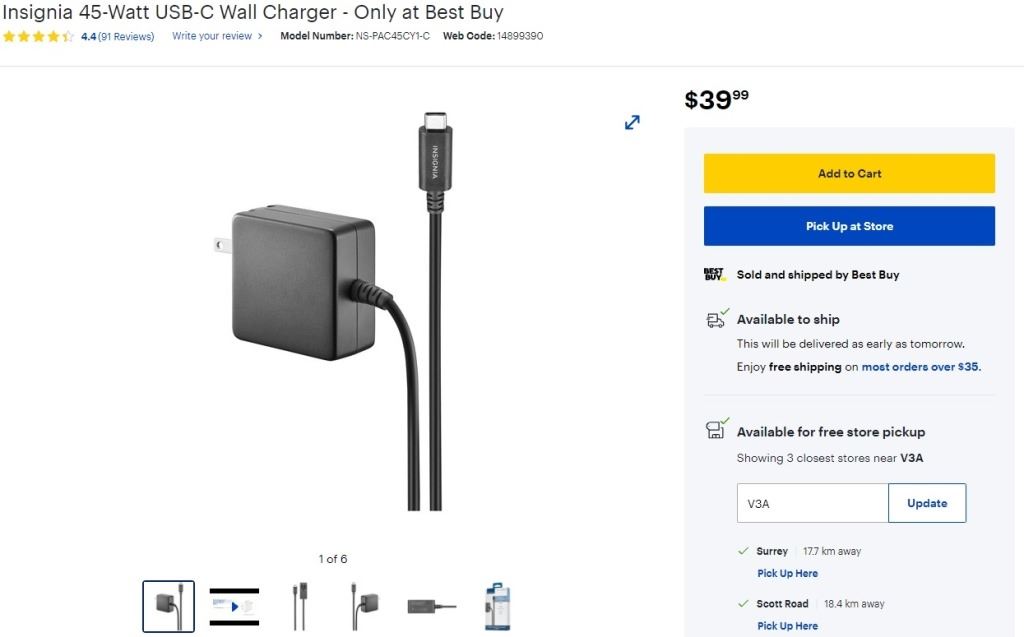Expand product image to fullscreen view
Image resolution: width=1024 pixels, height=637 pixels.
(632, 122)
